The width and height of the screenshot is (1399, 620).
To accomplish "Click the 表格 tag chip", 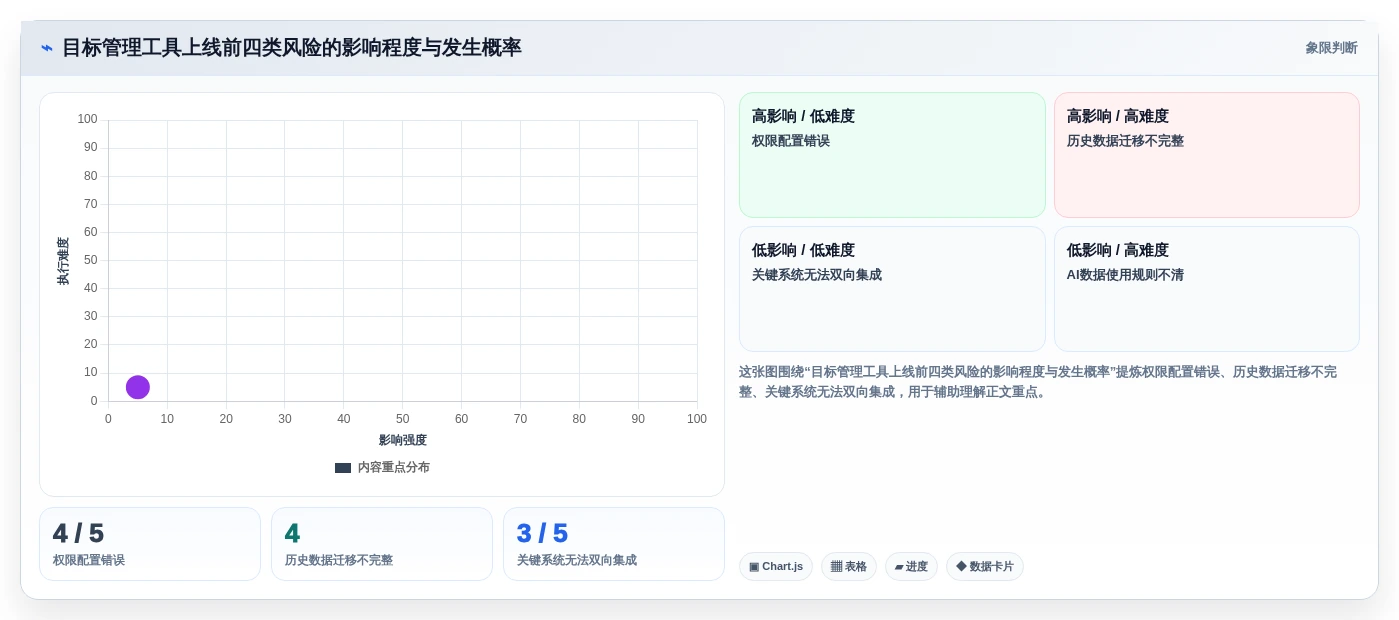I will 849,567.
